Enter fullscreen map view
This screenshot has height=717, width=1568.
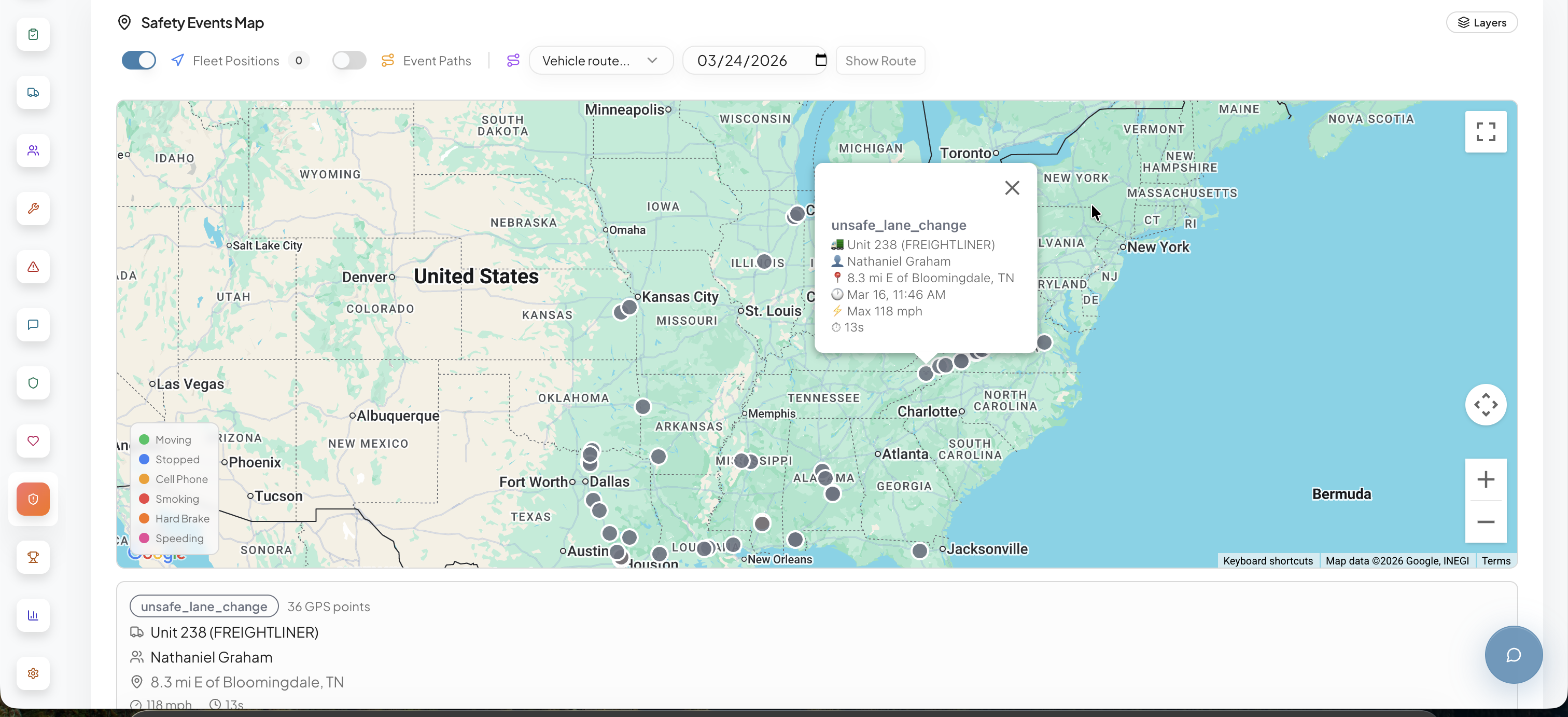(1485, 132)
